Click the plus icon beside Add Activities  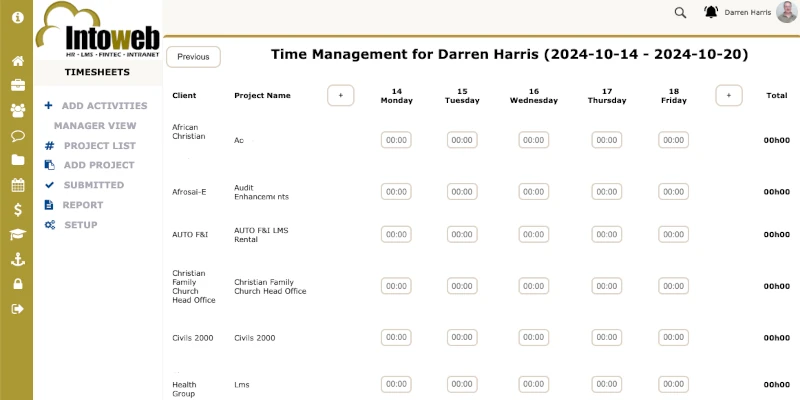pyautogui.click(x=48, y=106)
